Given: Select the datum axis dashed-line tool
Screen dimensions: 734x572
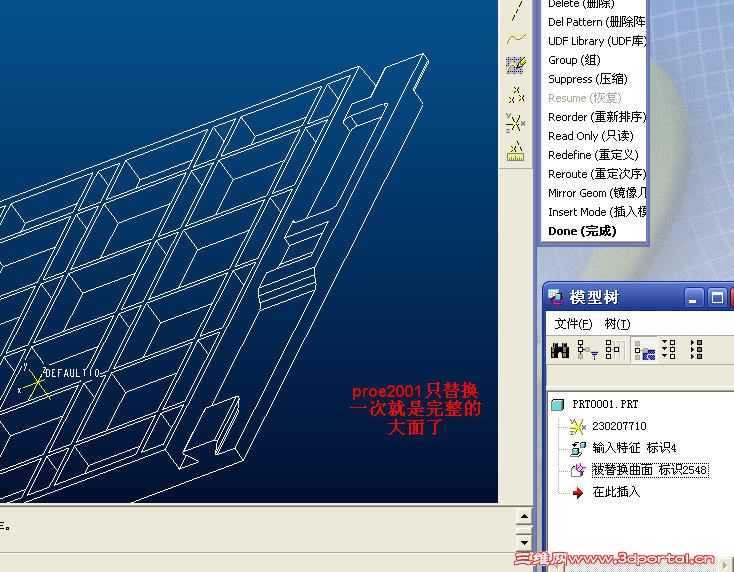Looking at the screenshot, I should click(516, 10).
